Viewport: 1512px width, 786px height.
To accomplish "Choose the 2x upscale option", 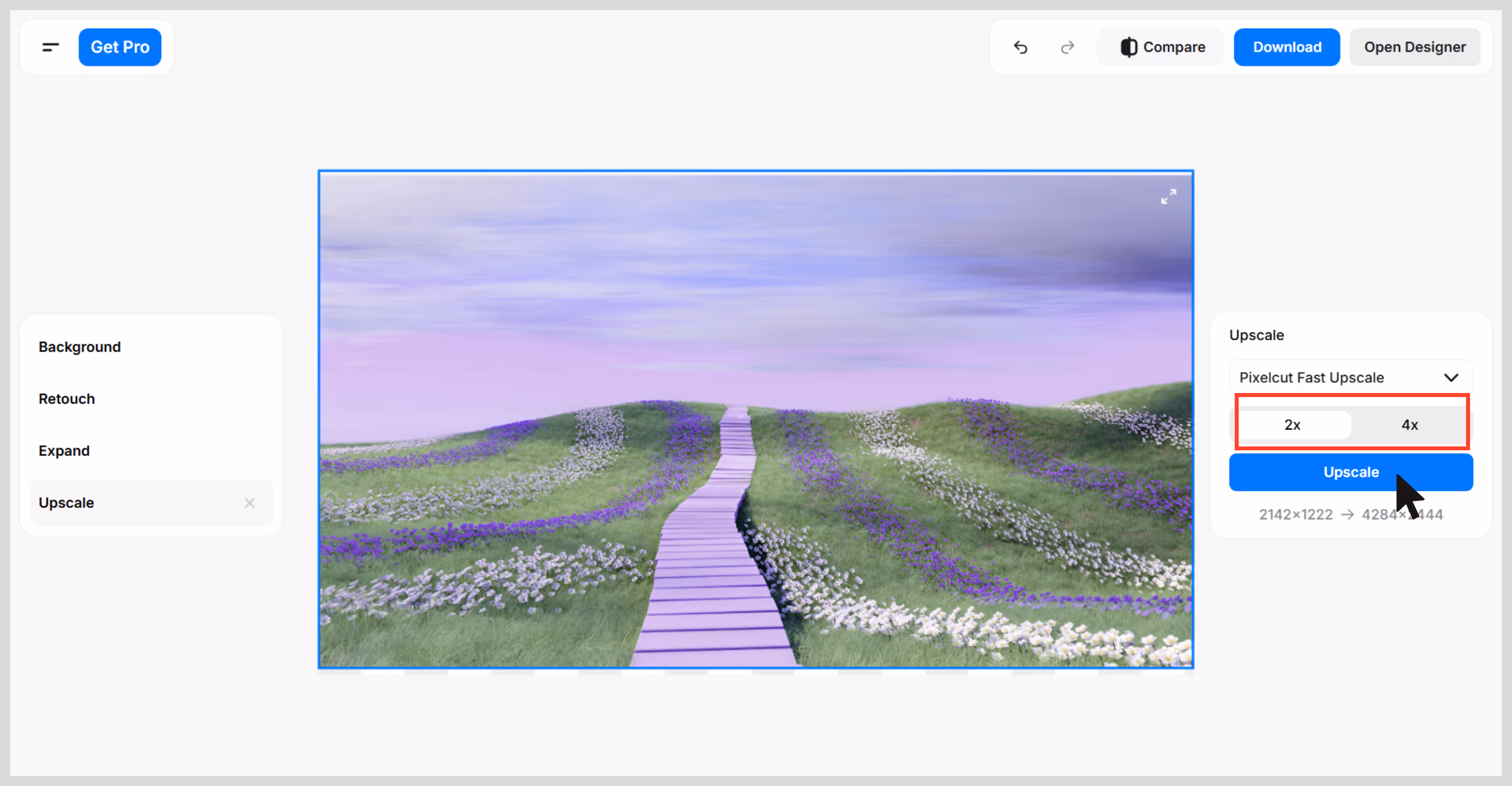I will pos(1292,425).
